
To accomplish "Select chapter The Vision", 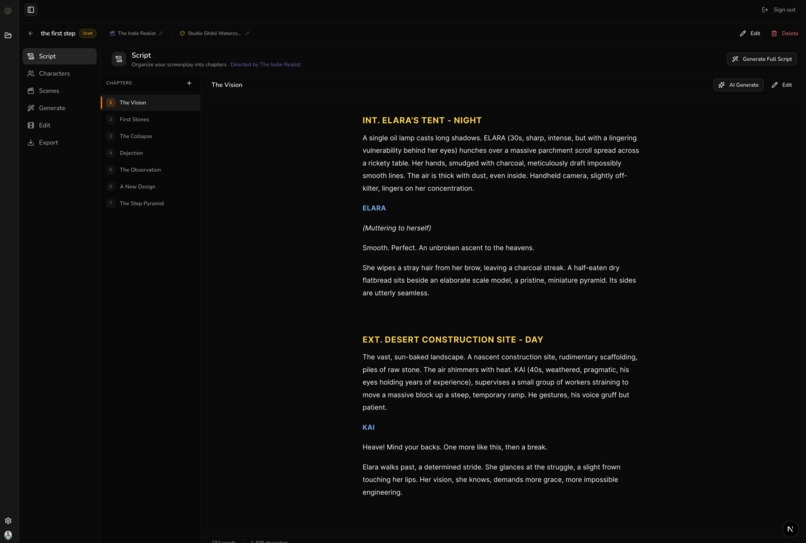I will point(151,103).
